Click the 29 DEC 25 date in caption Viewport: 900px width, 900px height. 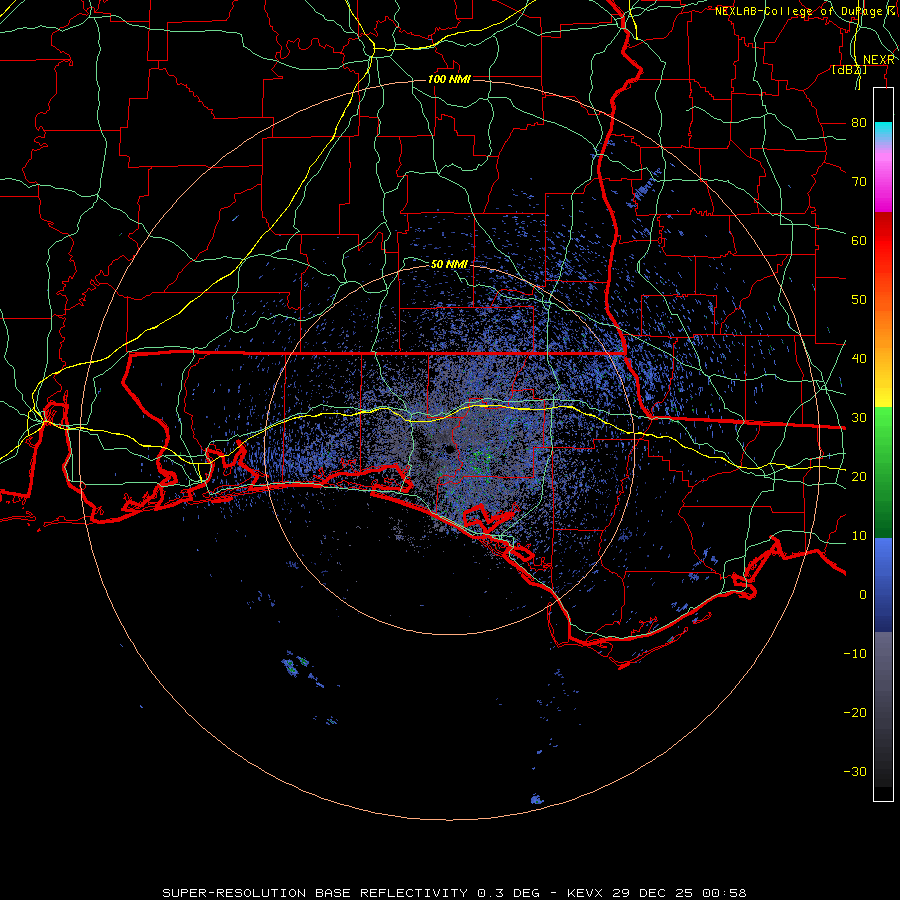pos(653,893)
